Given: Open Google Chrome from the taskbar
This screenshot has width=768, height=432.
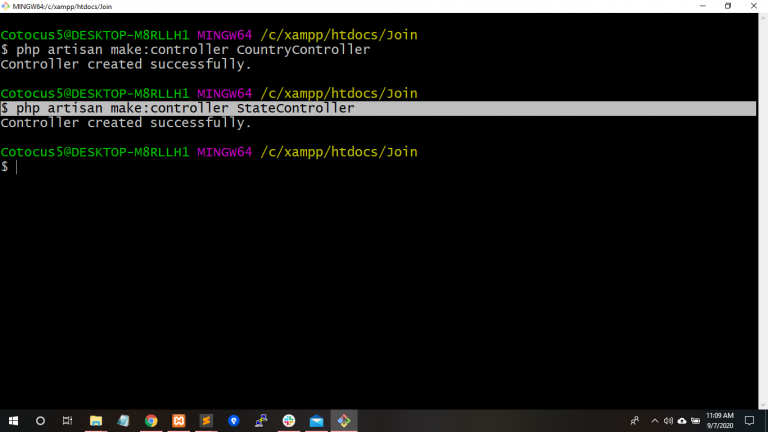Looking at the screenshot, I should pos(151,420).
